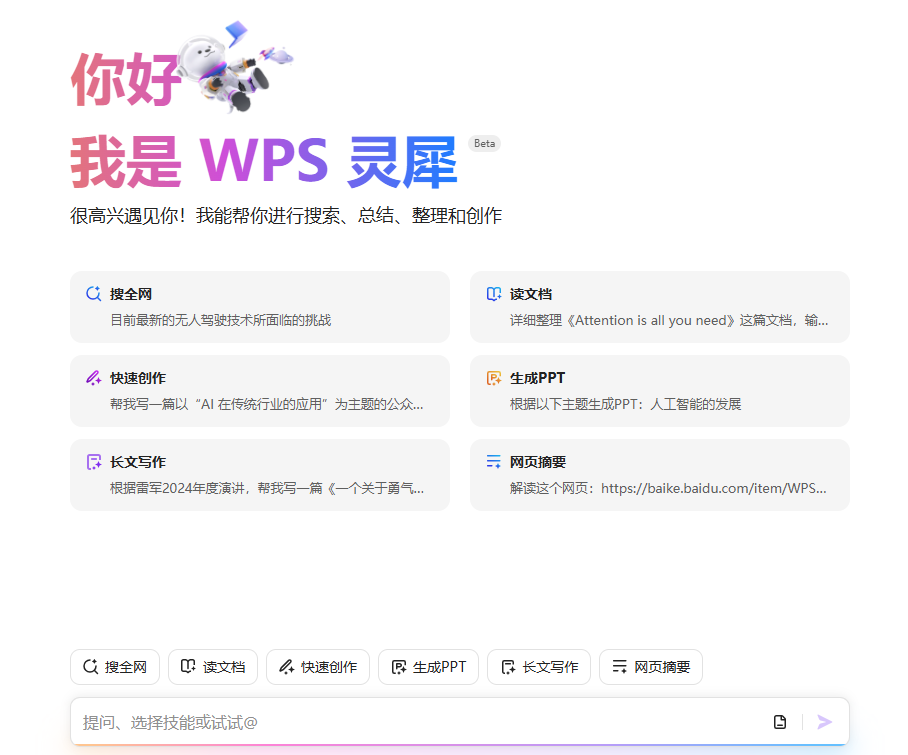The width and height of the screenshot is (908, 755).
Task: Click the send arrow icon
Action: pyautogui.click(x=824, y=722)
